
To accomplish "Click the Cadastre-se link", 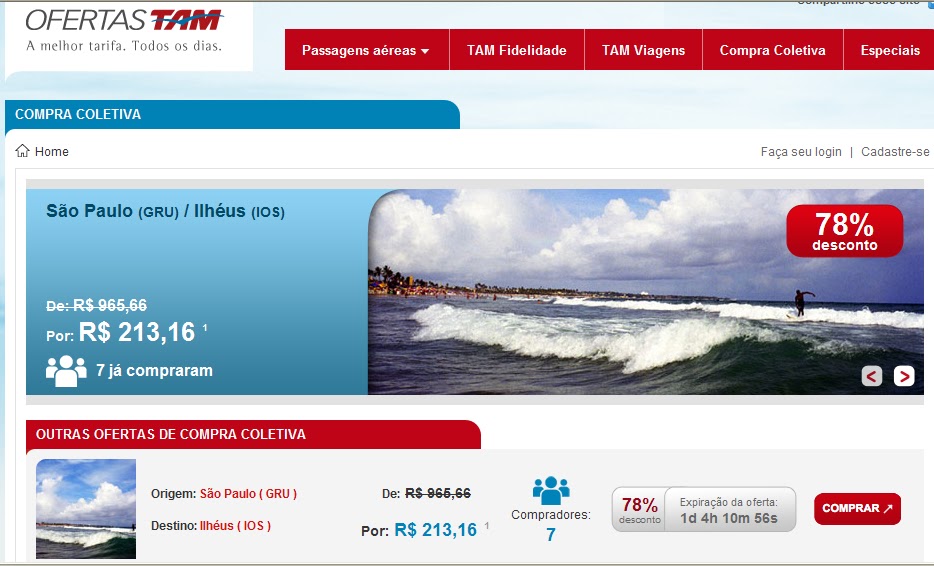I will click(895, 152).
